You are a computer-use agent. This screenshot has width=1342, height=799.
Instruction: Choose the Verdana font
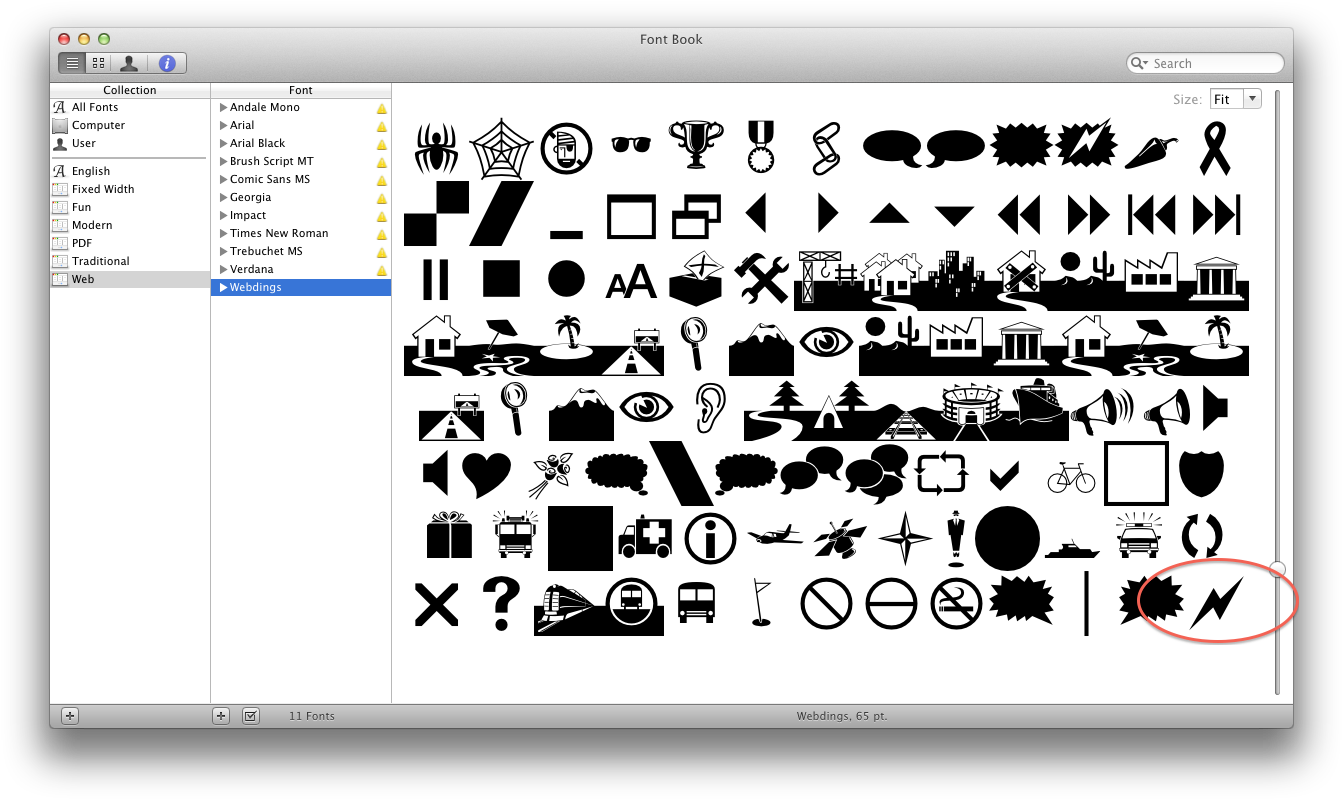[x=251, y=269]
